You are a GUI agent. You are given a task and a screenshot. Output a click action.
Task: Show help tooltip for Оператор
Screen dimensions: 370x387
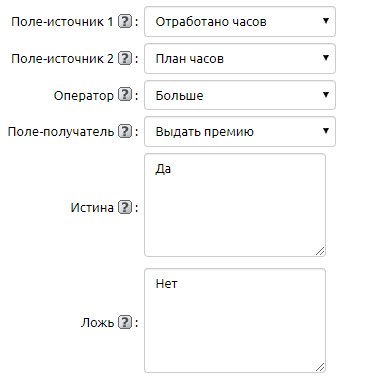(x=125, y=95)
